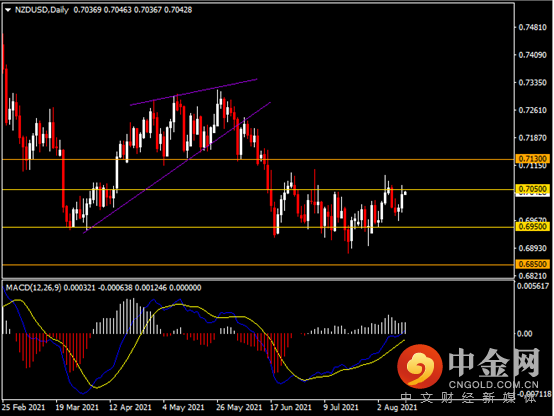Select the NZDUSD,Daily chart title

[x=41, y=10]
